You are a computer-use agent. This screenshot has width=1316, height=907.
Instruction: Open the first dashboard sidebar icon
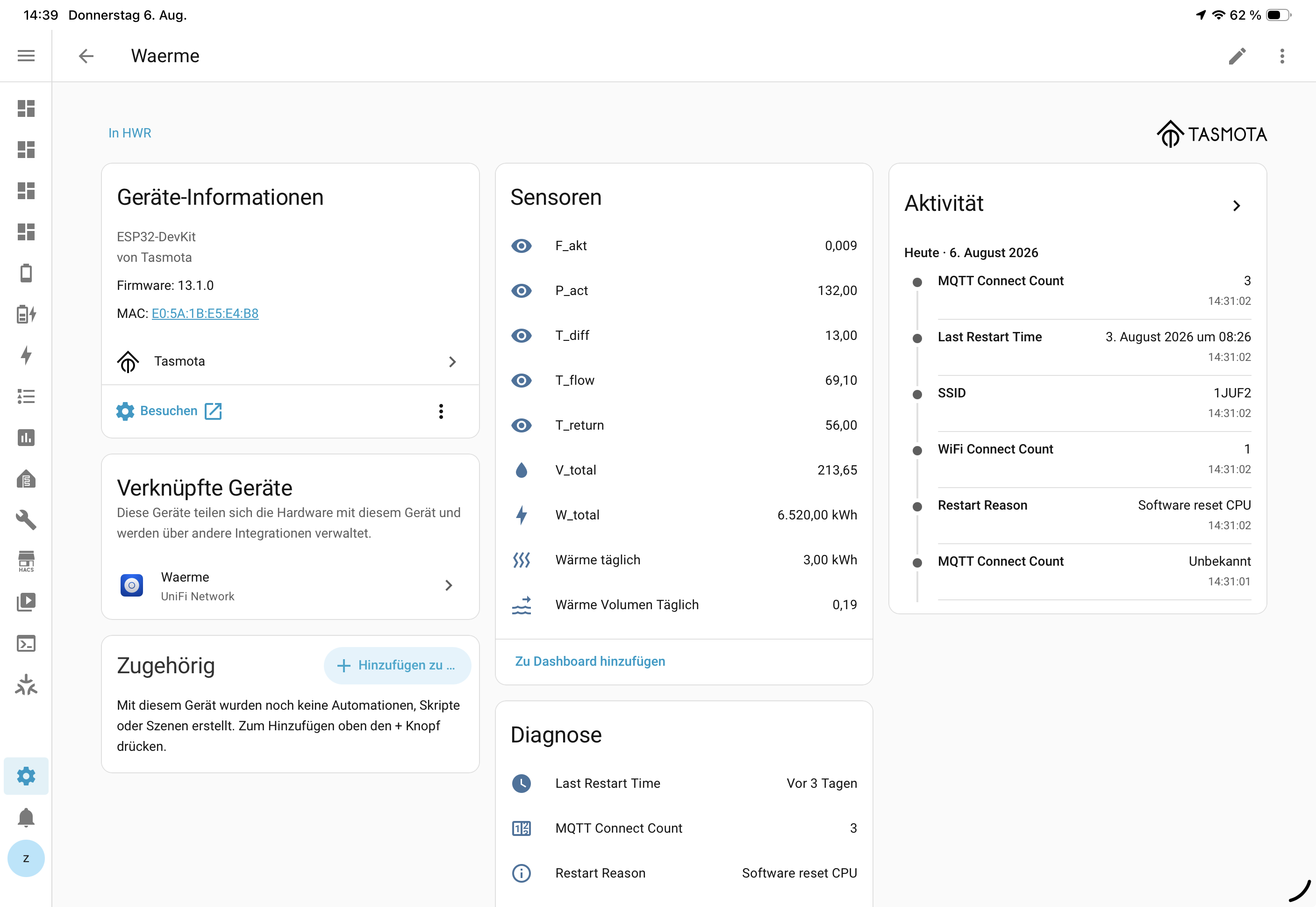point(26,108)
